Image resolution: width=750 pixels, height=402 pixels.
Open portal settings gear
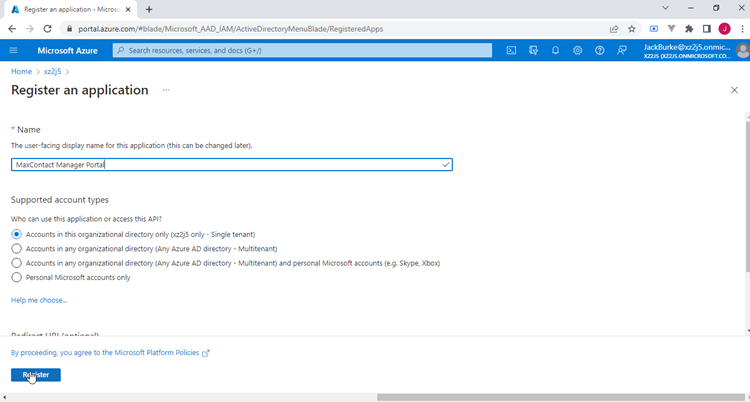(x=577, y=50)
